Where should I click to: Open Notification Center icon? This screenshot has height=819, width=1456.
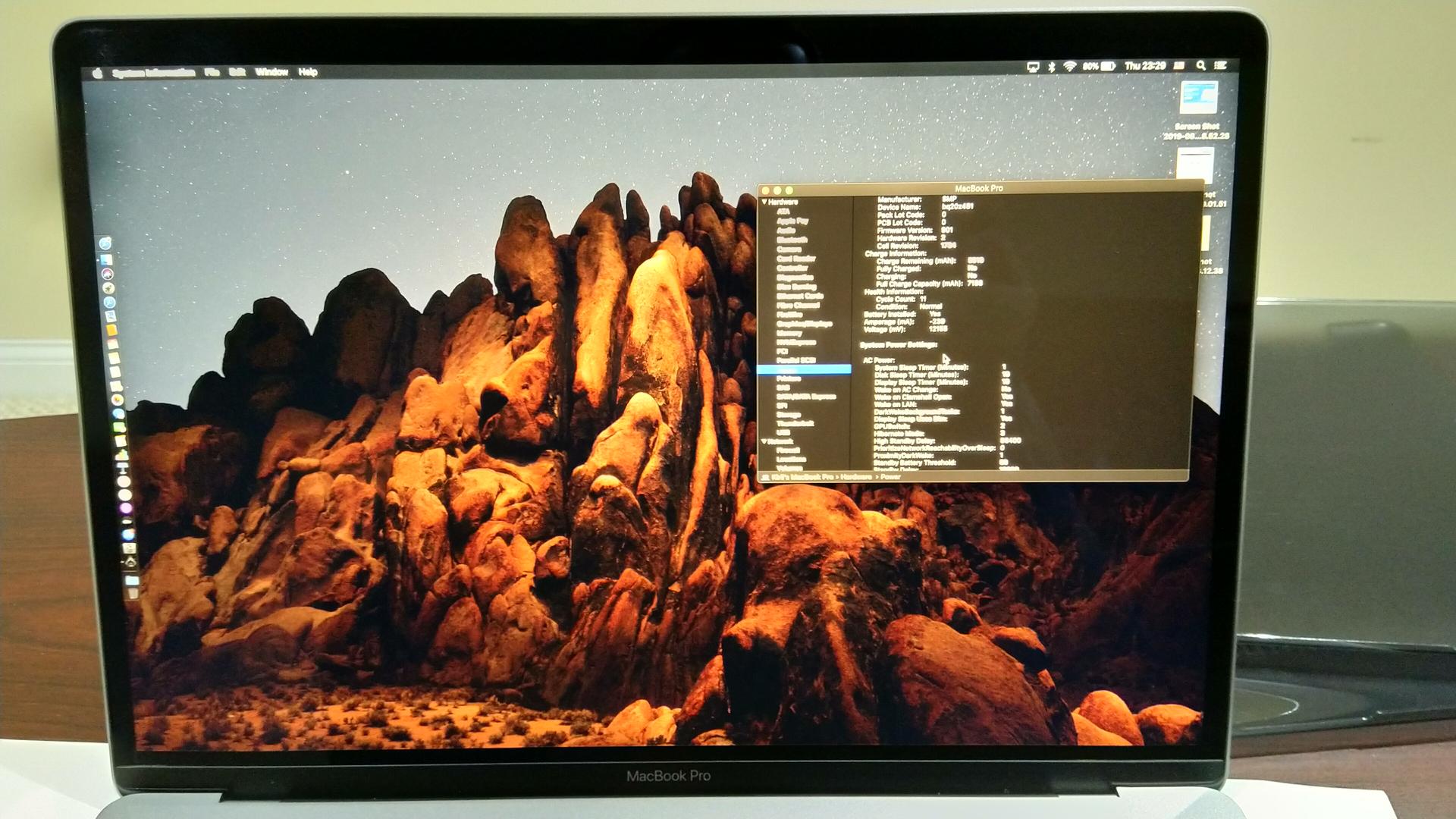(1220, 66)
